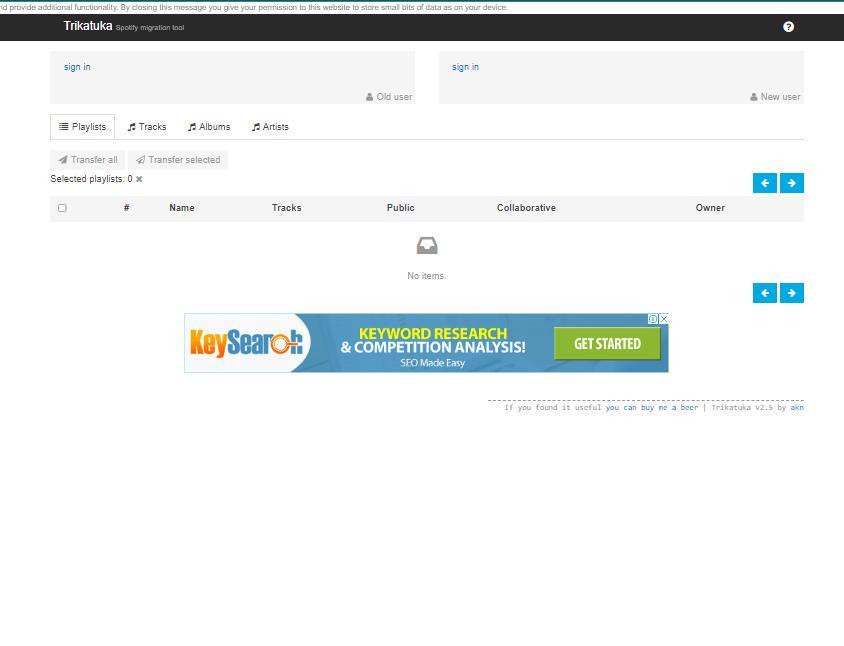
Task: Clear selected playlists with the x icon
Action: [139, 179]
